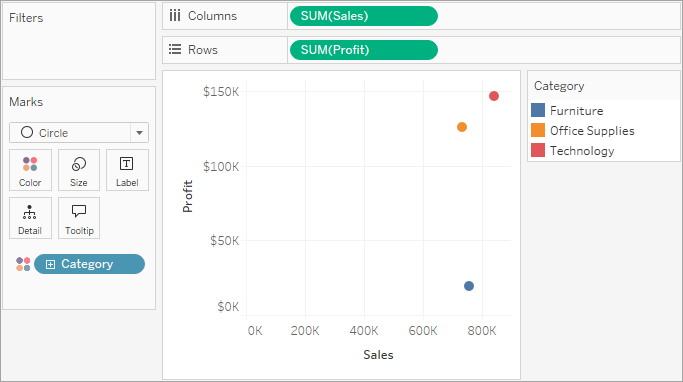Click the Office Supplies orange swatch
Image resolution: width=683 pixels, height=382 pixels.
point(538,130)
